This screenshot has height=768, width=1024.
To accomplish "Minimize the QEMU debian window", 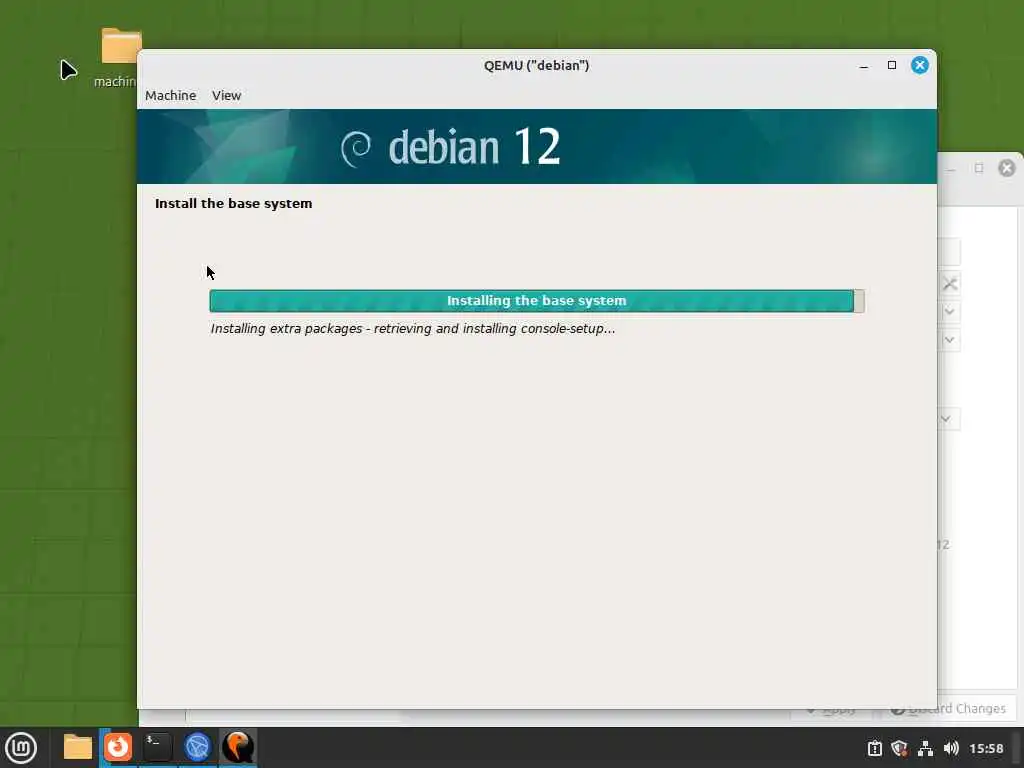I will [x=863, y=65].
